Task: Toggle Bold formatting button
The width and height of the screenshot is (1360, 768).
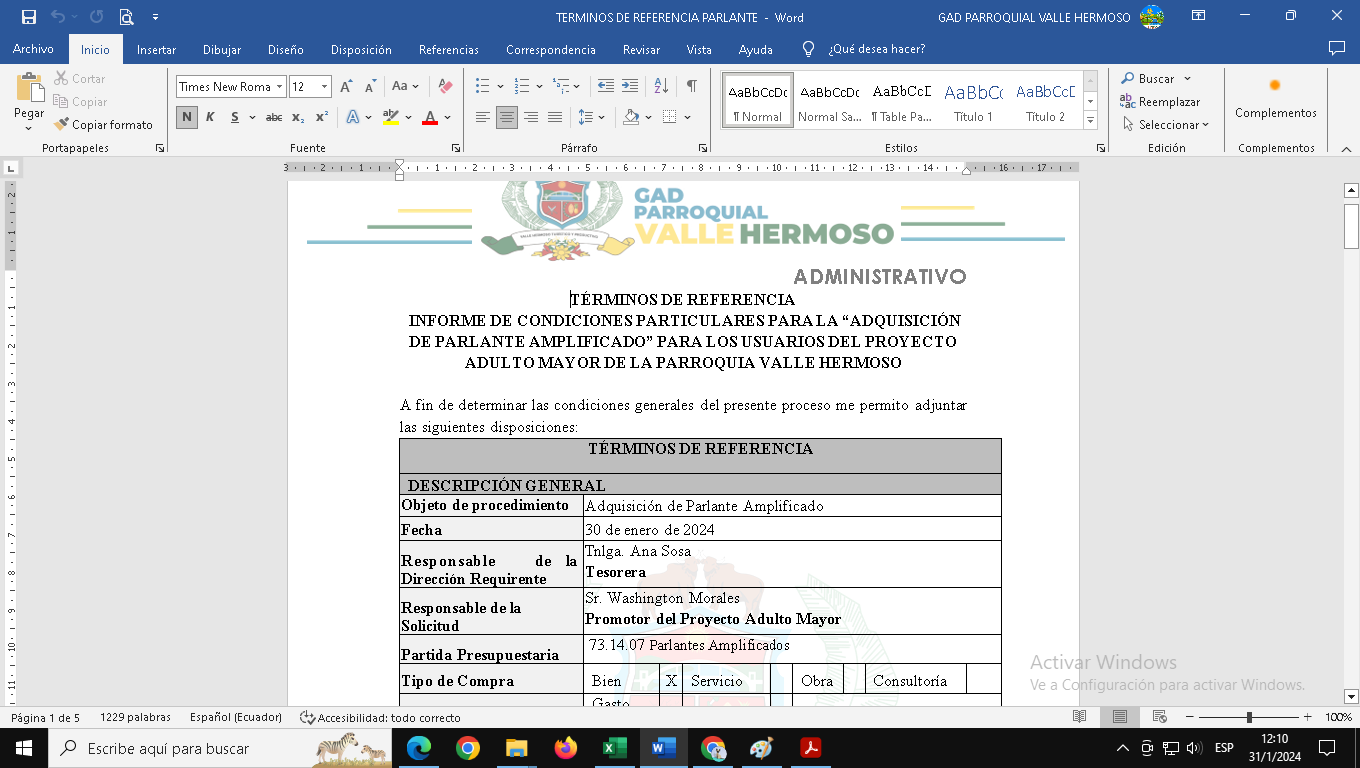Action: tap(187, 117)
